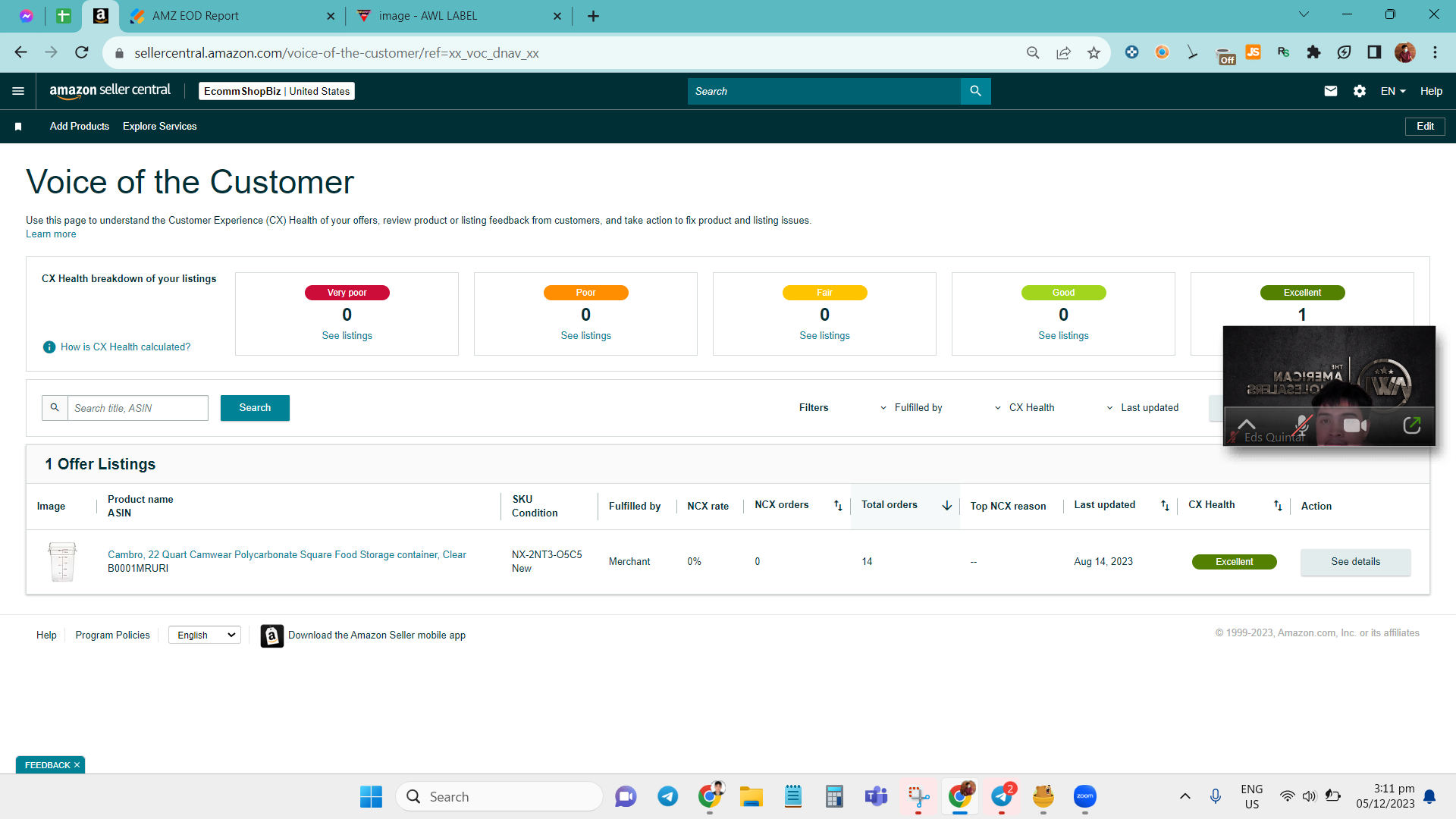Open the Windows Start menu
The width and height of the screenshot is (1456, 819).
pos(371,796)
